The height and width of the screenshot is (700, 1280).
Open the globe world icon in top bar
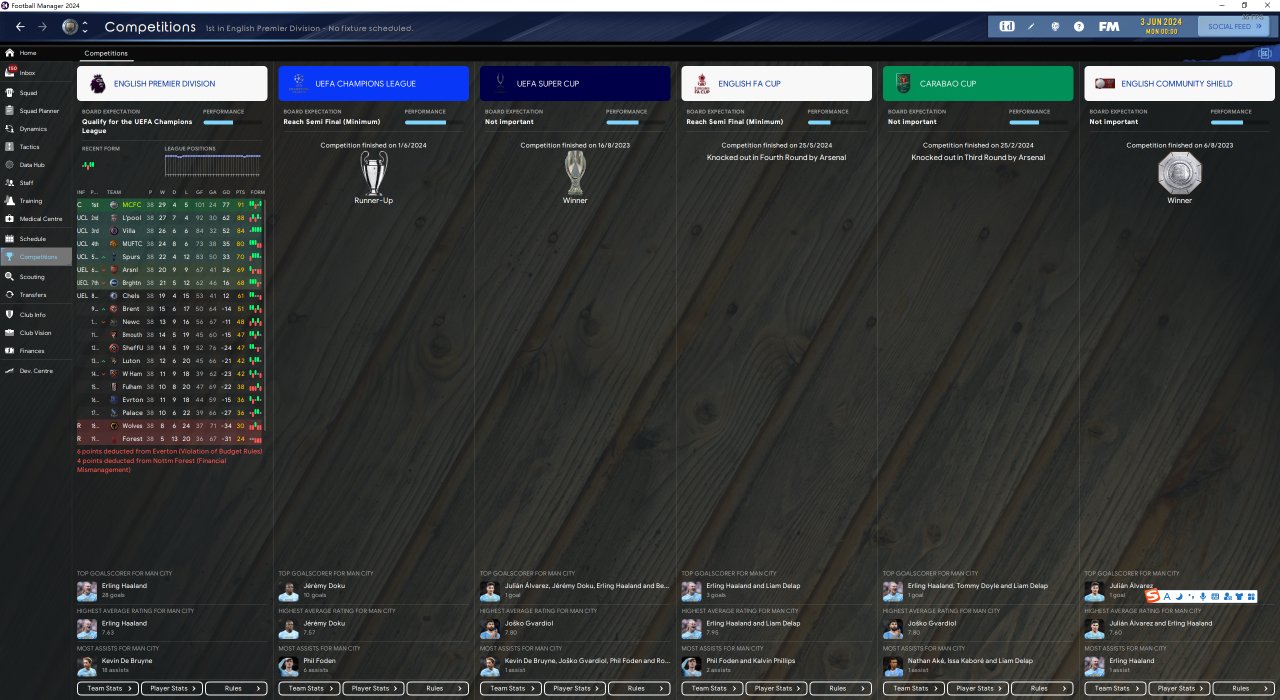point(1055,26)
